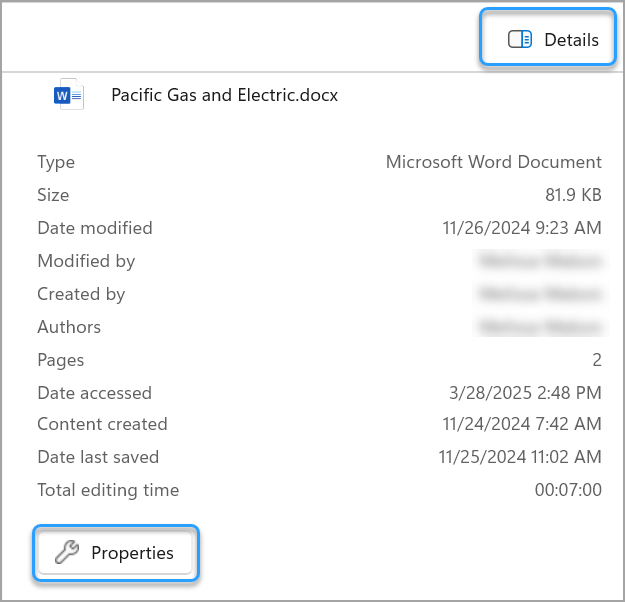Click the blurred Modified by name
This screenshot has width=625, height=602.
tap(541, 261)
